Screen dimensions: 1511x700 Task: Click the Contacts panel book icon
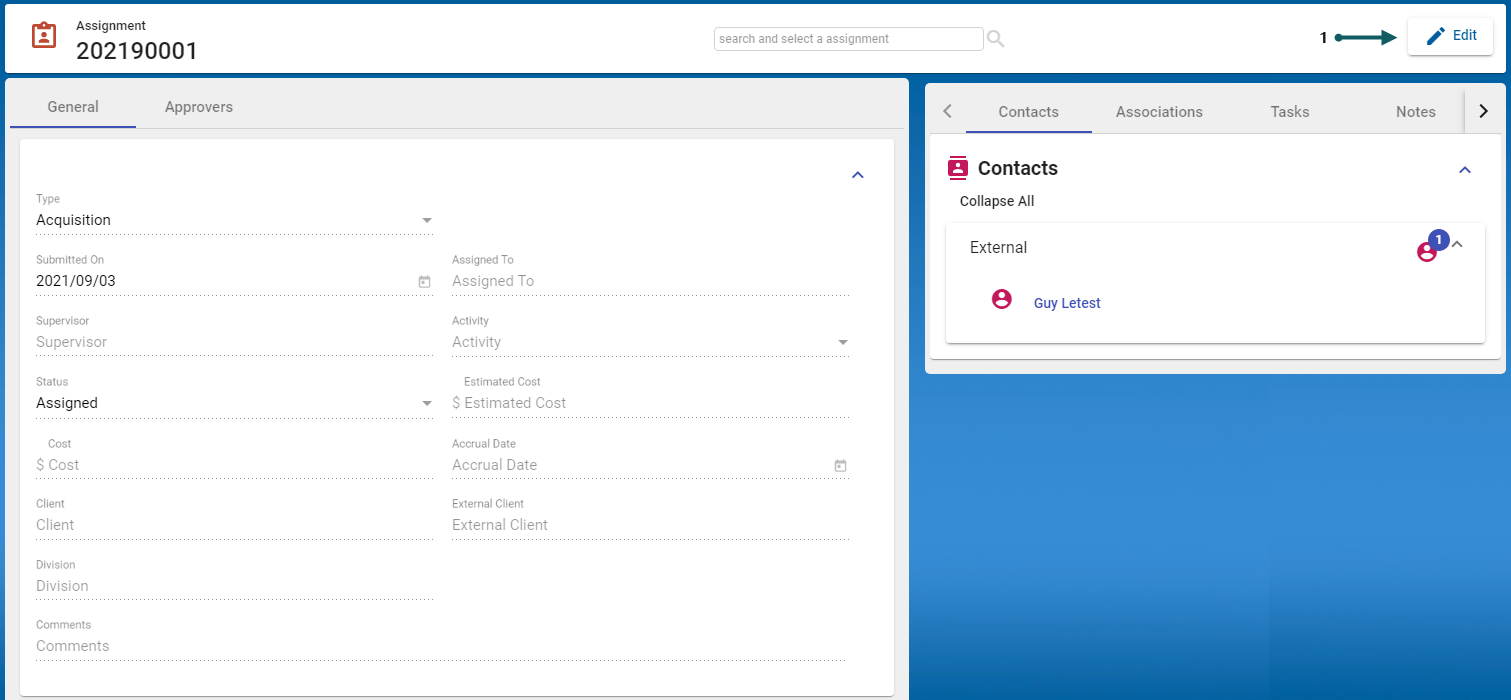coord(958,168)
